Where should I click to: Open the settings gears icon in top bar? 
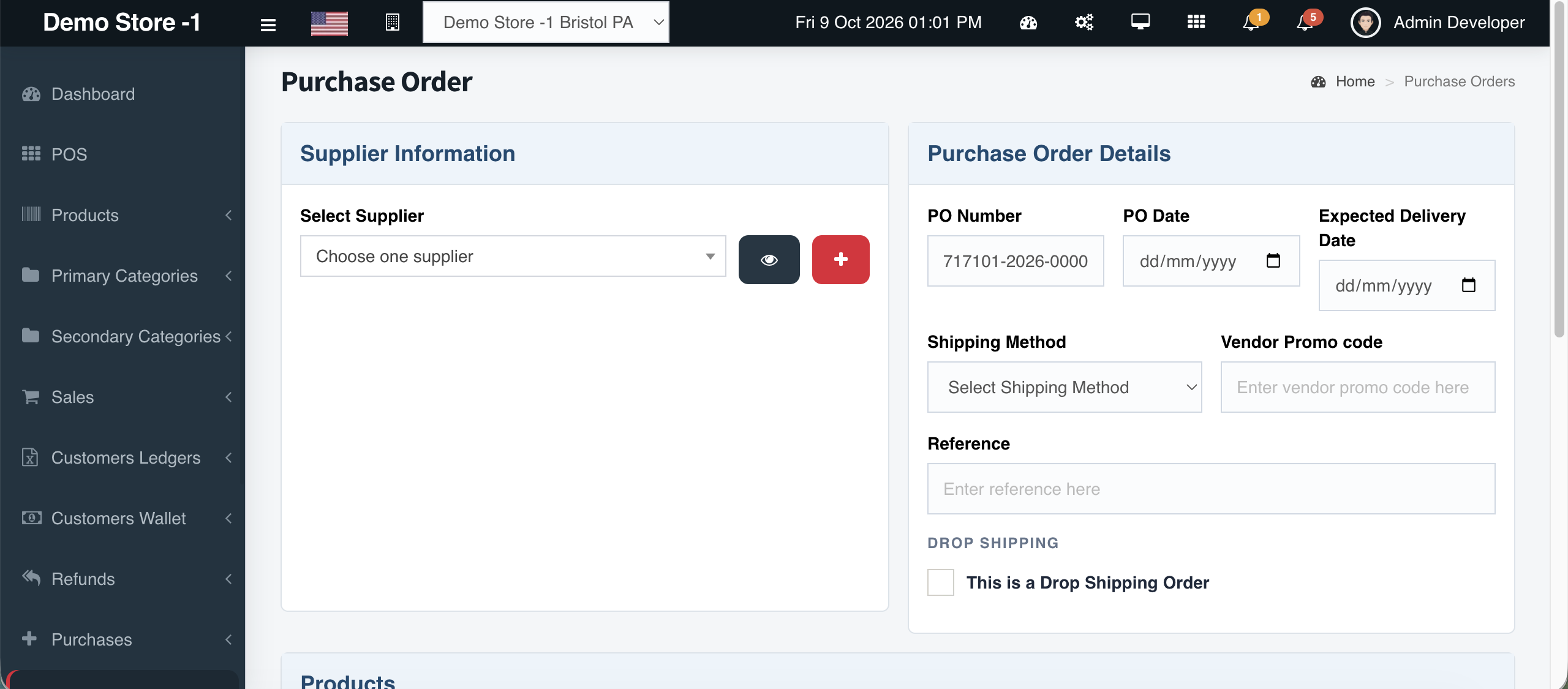pos(1084,23)
